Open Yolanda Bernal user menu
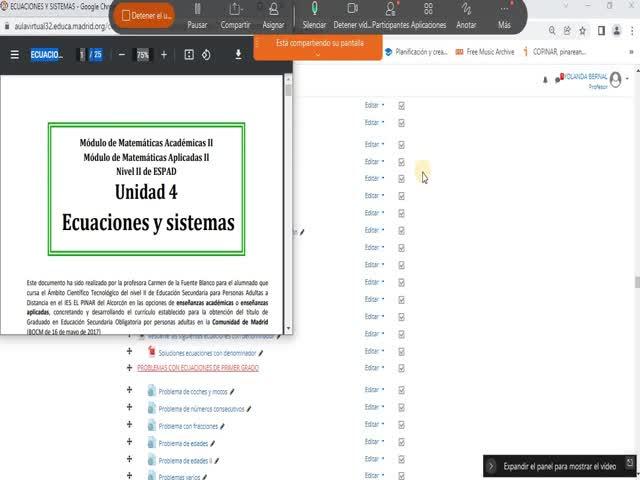The image size is (640, 480). [x=596, y=80]
